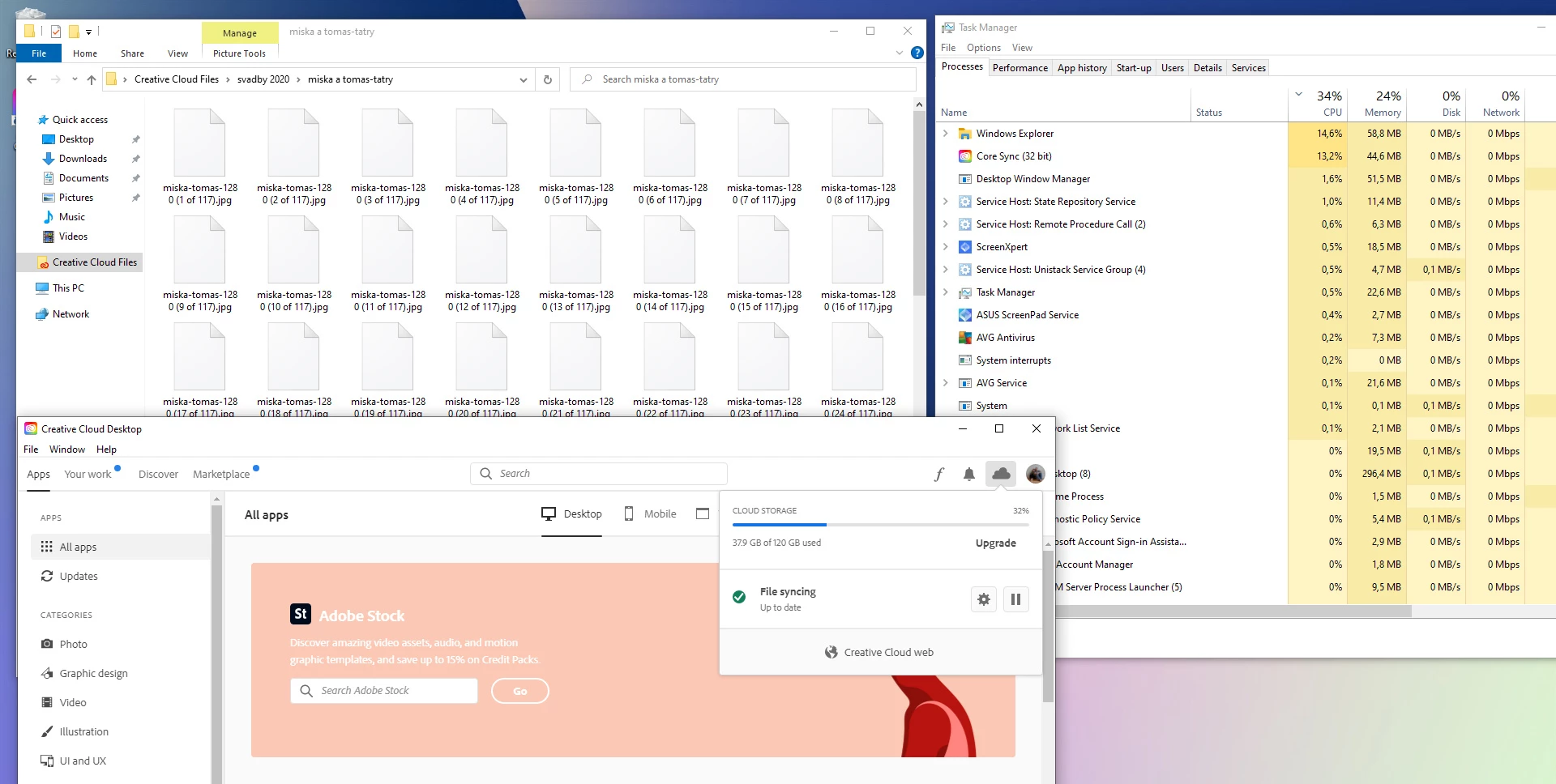
Task: Click Search miska a tomas-tatry box
Action: pos(743,79)
